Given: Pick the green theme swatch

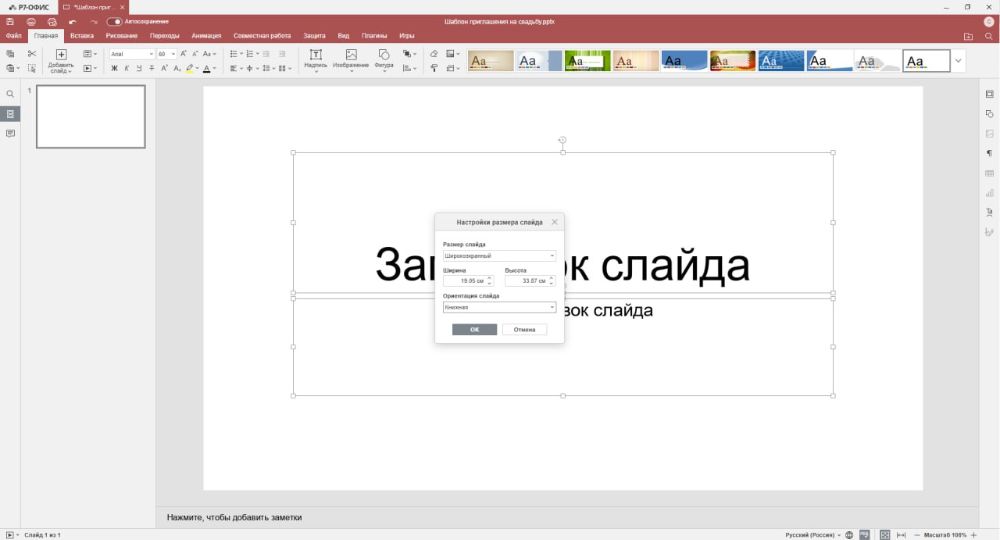Looking at the screenshot, I should pos(587,61).
